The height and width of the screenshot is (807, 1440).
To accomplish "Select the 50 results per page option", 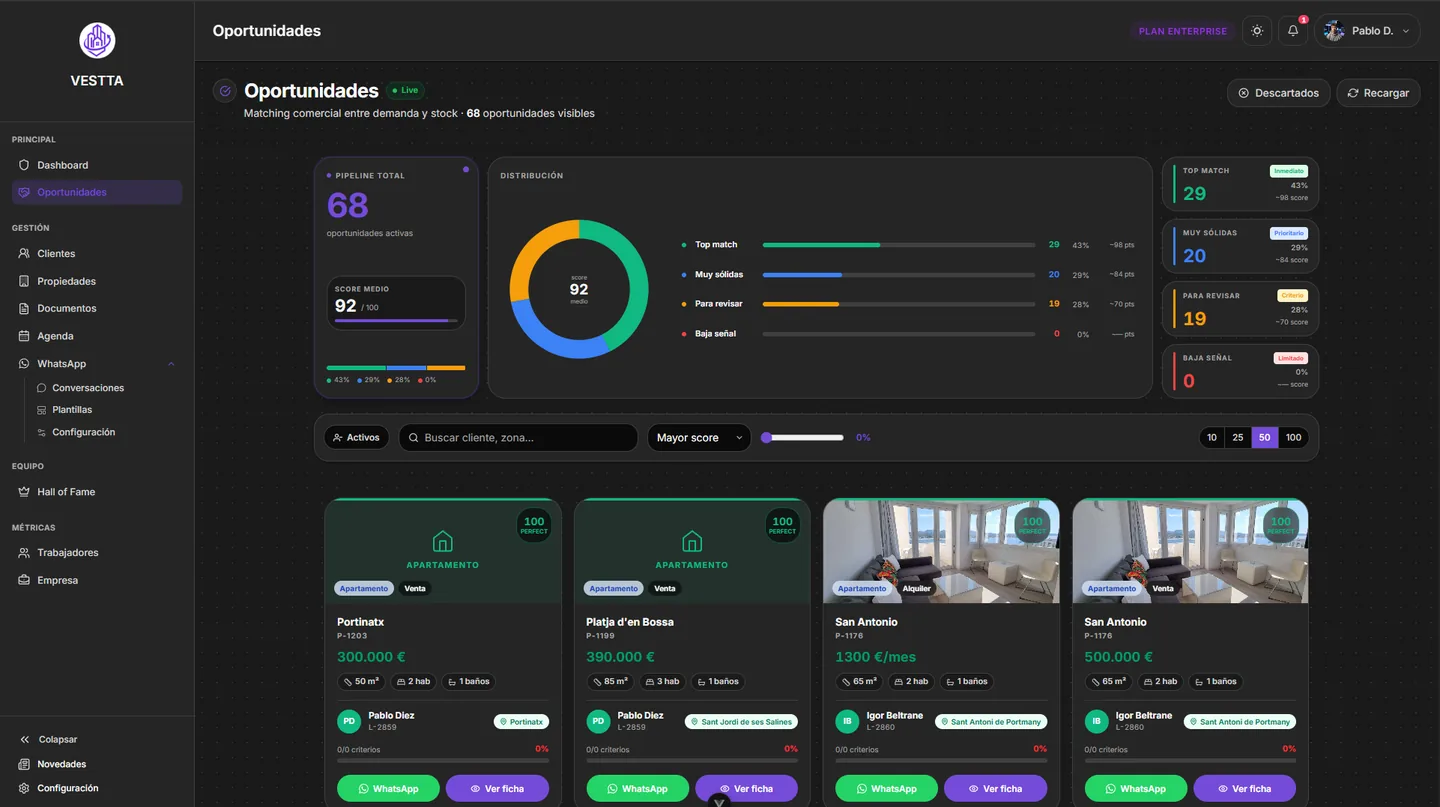I will pyautogui.click(x=1265, y=438).
